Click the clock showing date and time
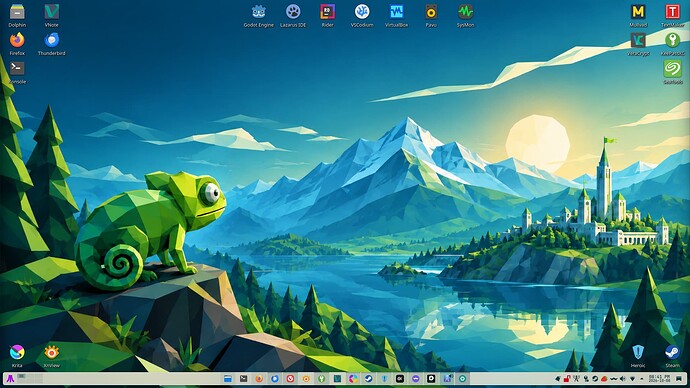Screen dimensions: 690x388 tap(659, 378)
